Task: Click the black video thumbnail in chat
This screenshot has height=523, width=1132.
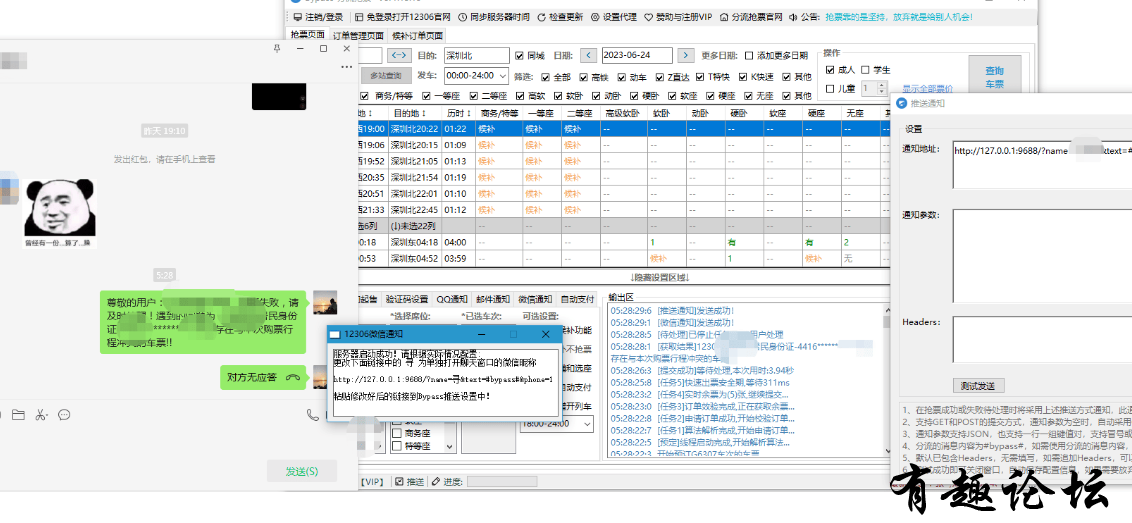Action: click(x=279, y=96)
